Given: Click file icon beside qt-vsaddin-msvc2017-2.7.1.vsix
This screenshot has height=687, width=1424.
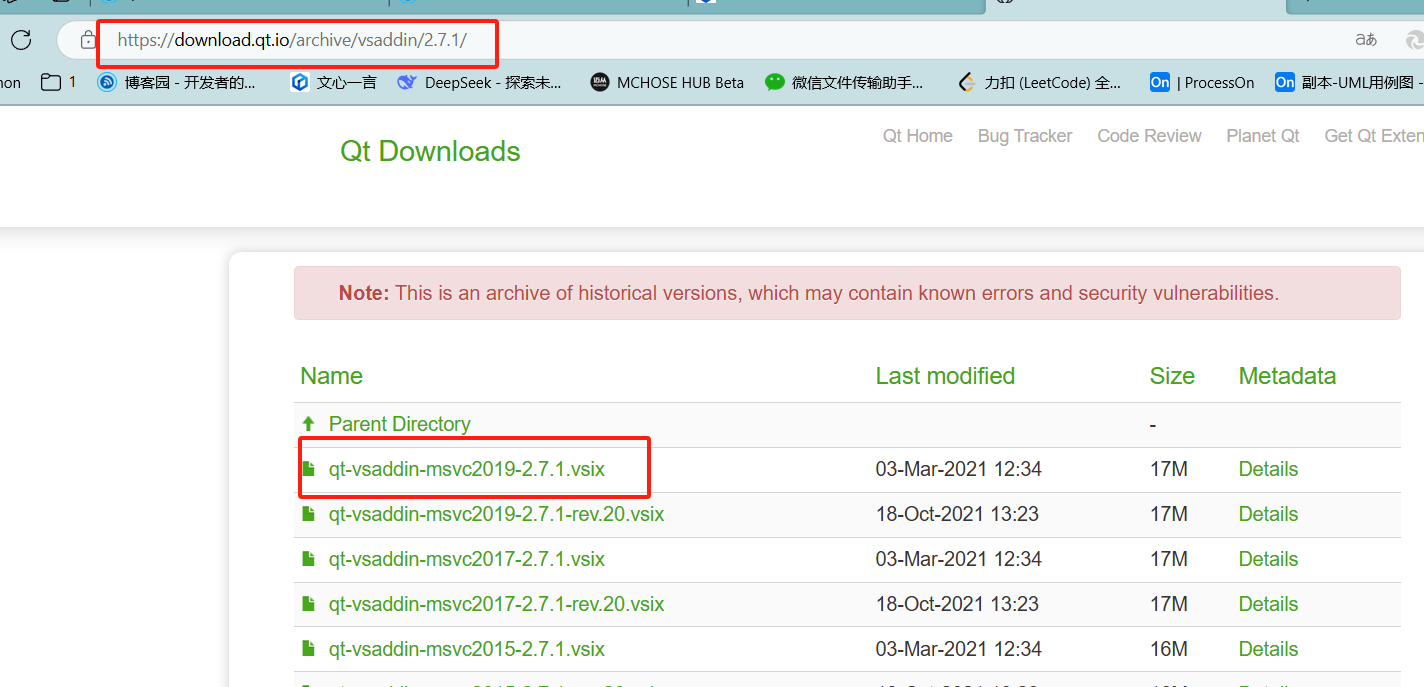Looking at the screenshot, I should (309, 558).
